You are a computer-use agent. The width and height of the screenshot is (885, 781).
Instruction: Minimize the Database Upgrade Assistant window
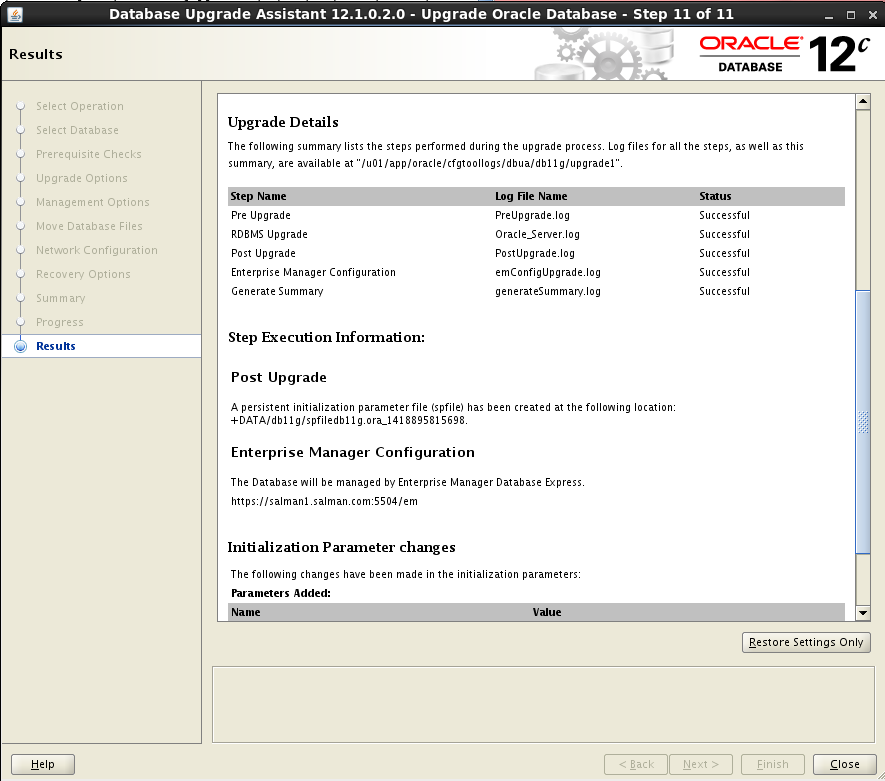click(x=829, y=16)
